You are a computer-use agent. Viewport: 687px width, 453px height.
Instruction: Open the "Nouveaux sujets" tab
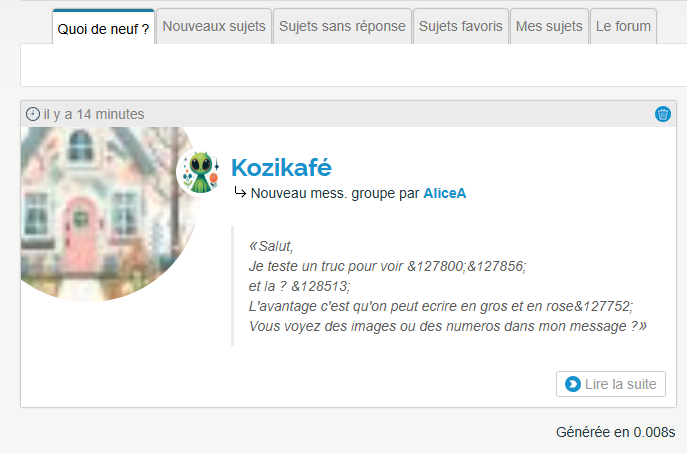(214, 26)
